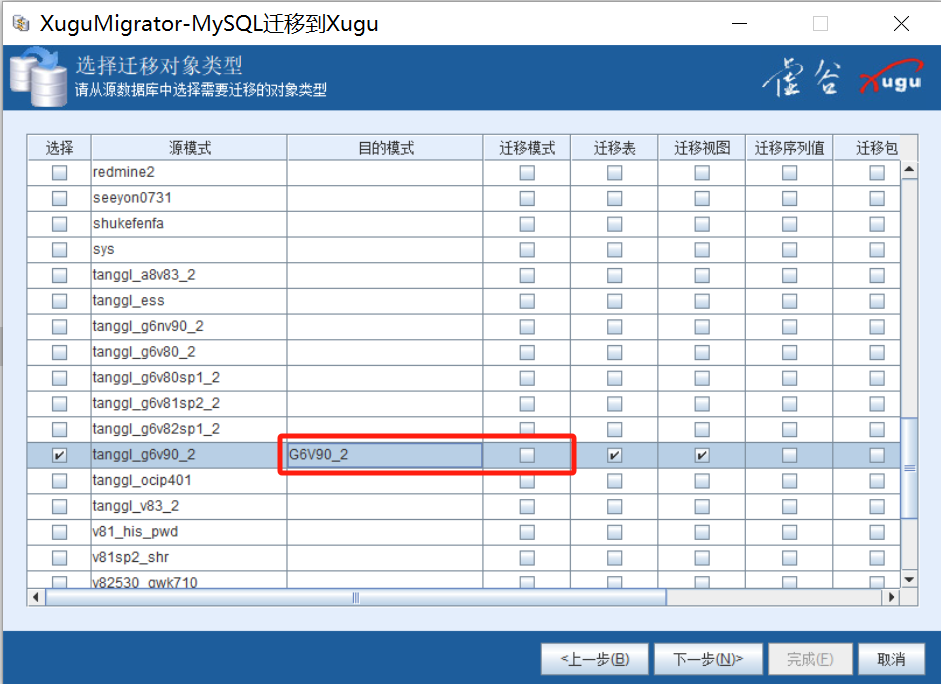
Task: Check the select box for v81_his_pwd
Action: coord(59,532)
